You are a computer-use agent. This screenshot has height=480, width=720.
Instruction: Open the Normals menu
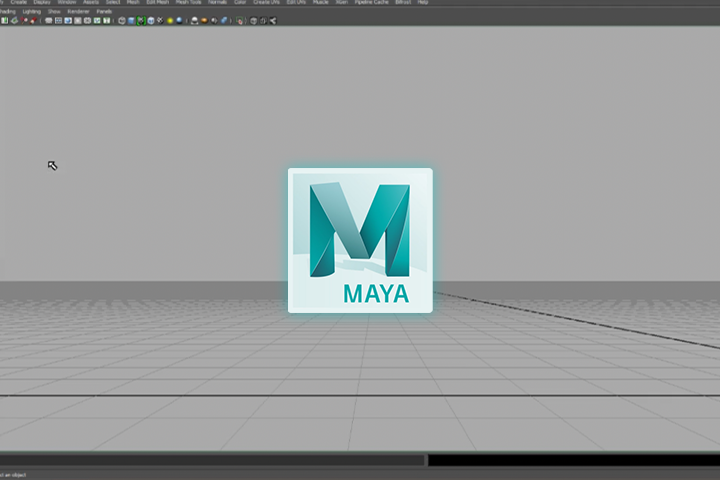pyautogui.click(x=217, y=2)
